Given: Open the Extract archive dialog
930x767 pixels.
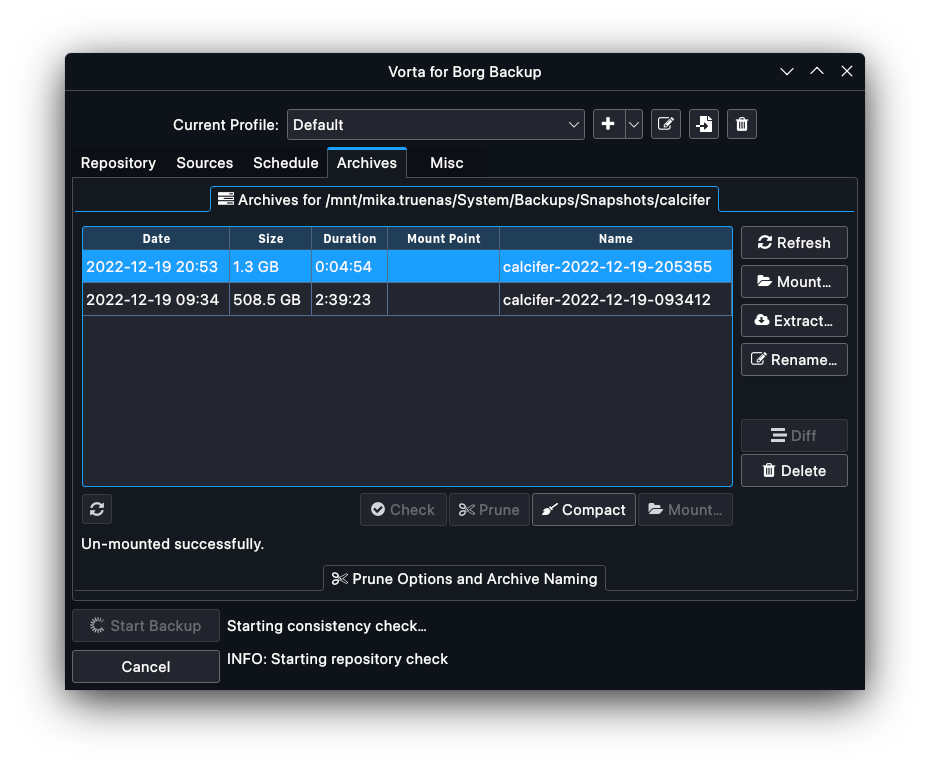Looking at the screenshot, I should (x=793, y=320).
